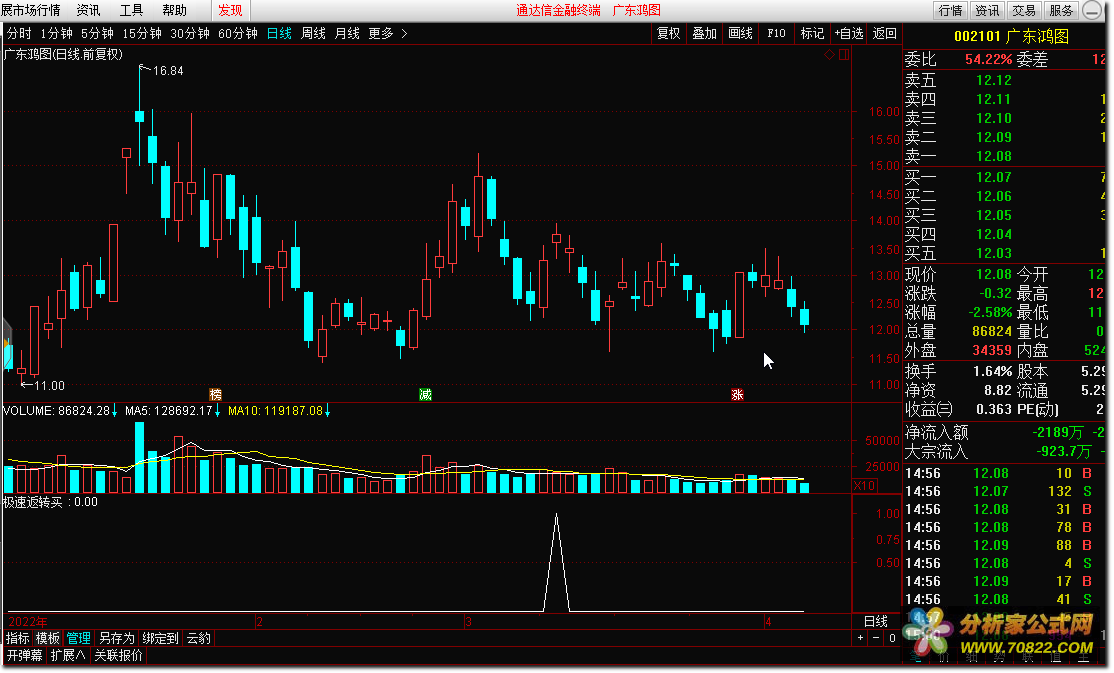Switch to the 周线 weekly tab

pos(313,33)
